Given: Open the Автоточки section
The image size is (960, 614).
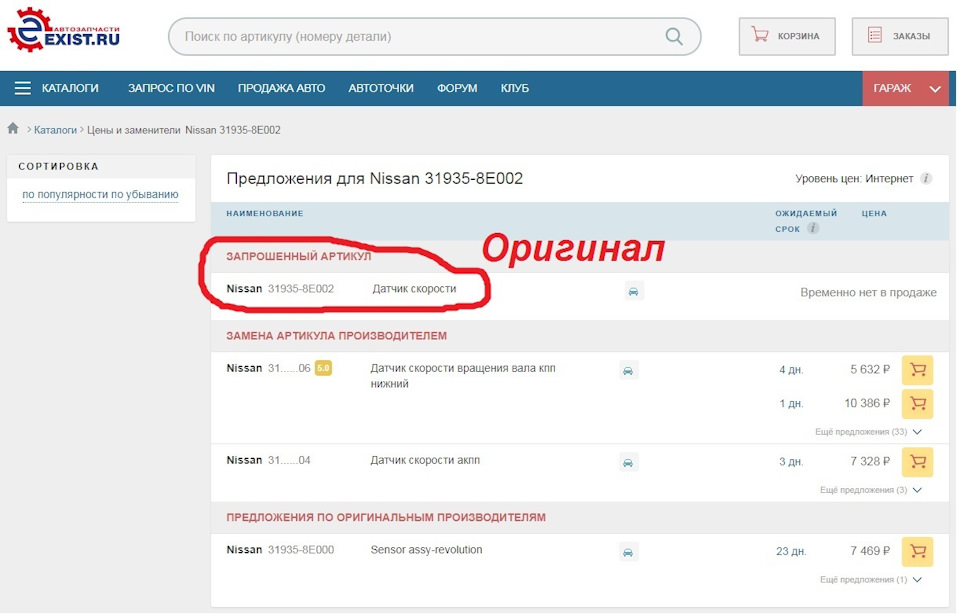Looking at the screenshot, I should pyautogui.click(x=381, y=88).
